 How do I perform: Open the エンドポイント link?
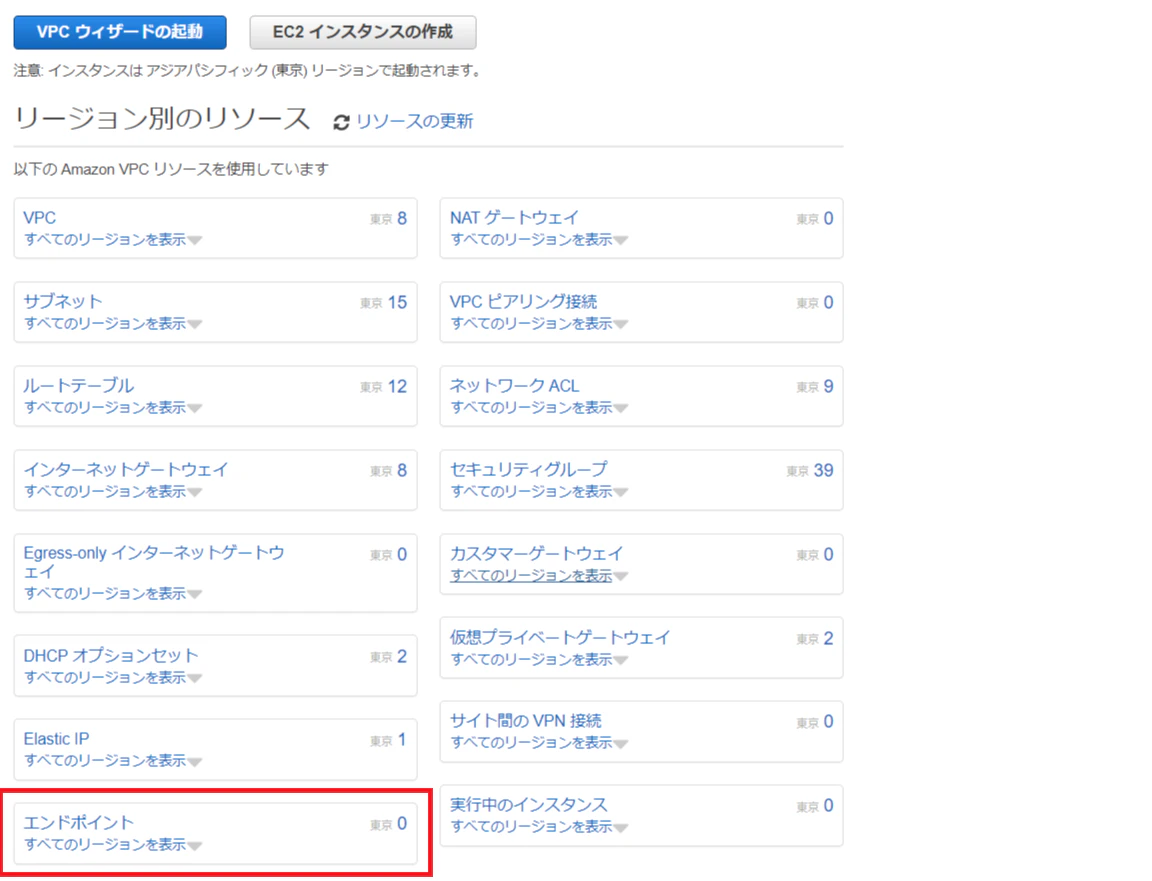(79, 823)
